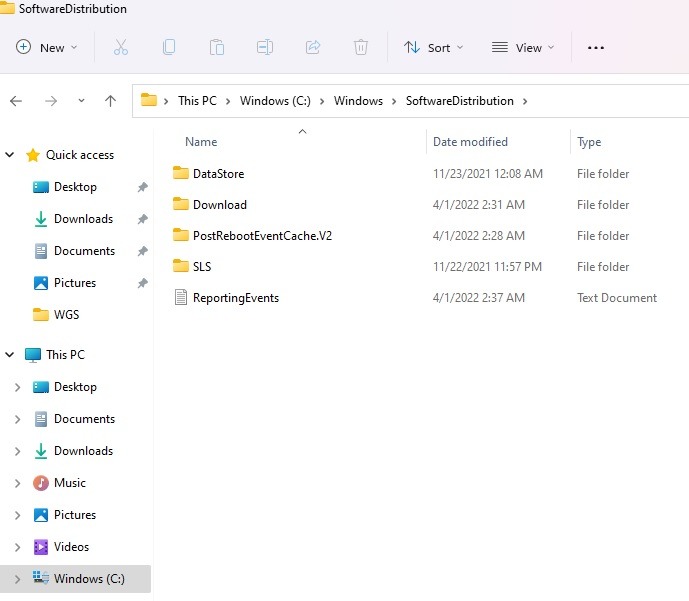Go forward with the right arrow

coord(51,101)
